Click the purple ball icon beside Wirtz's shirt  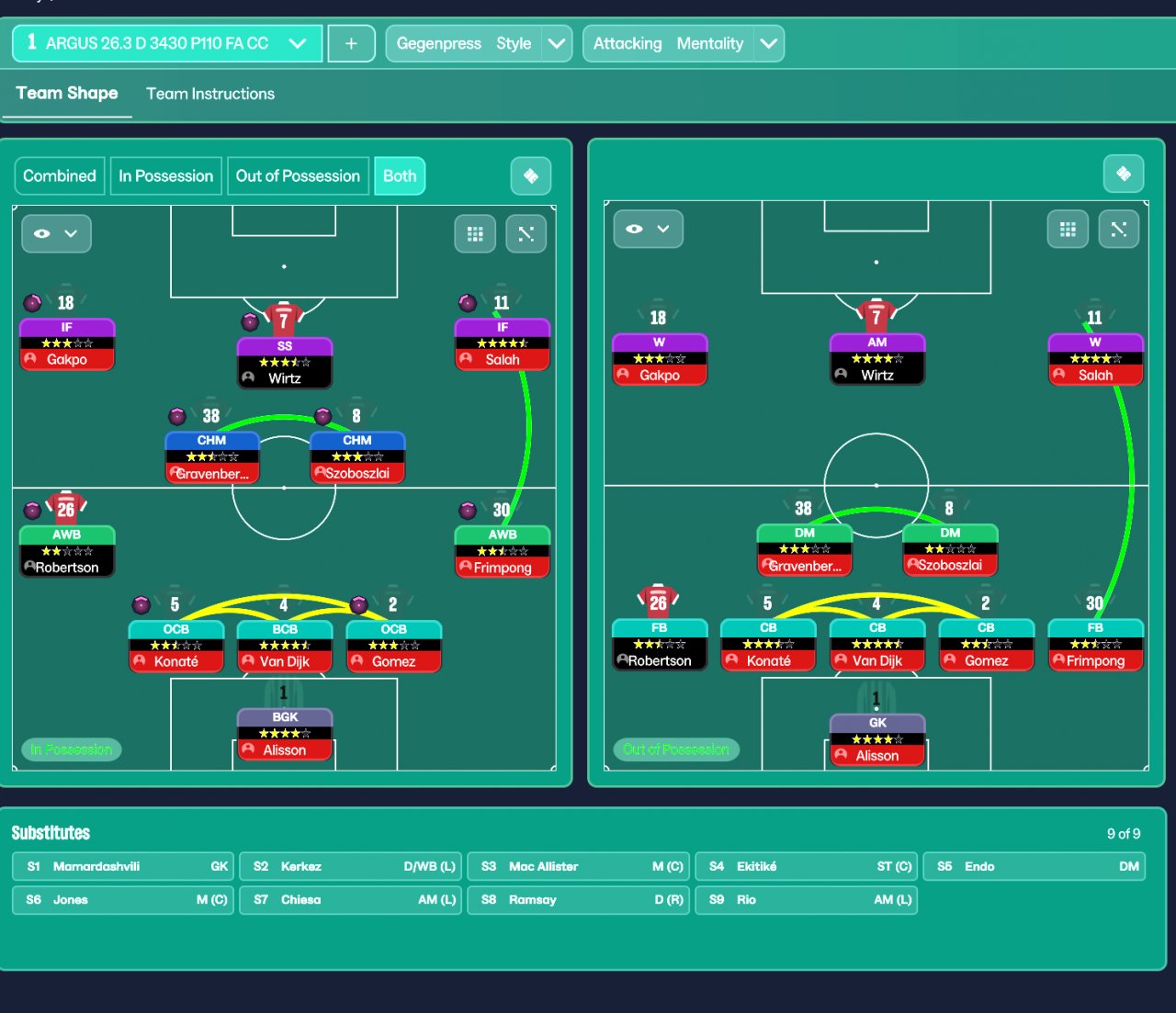[x=250, y=321]
